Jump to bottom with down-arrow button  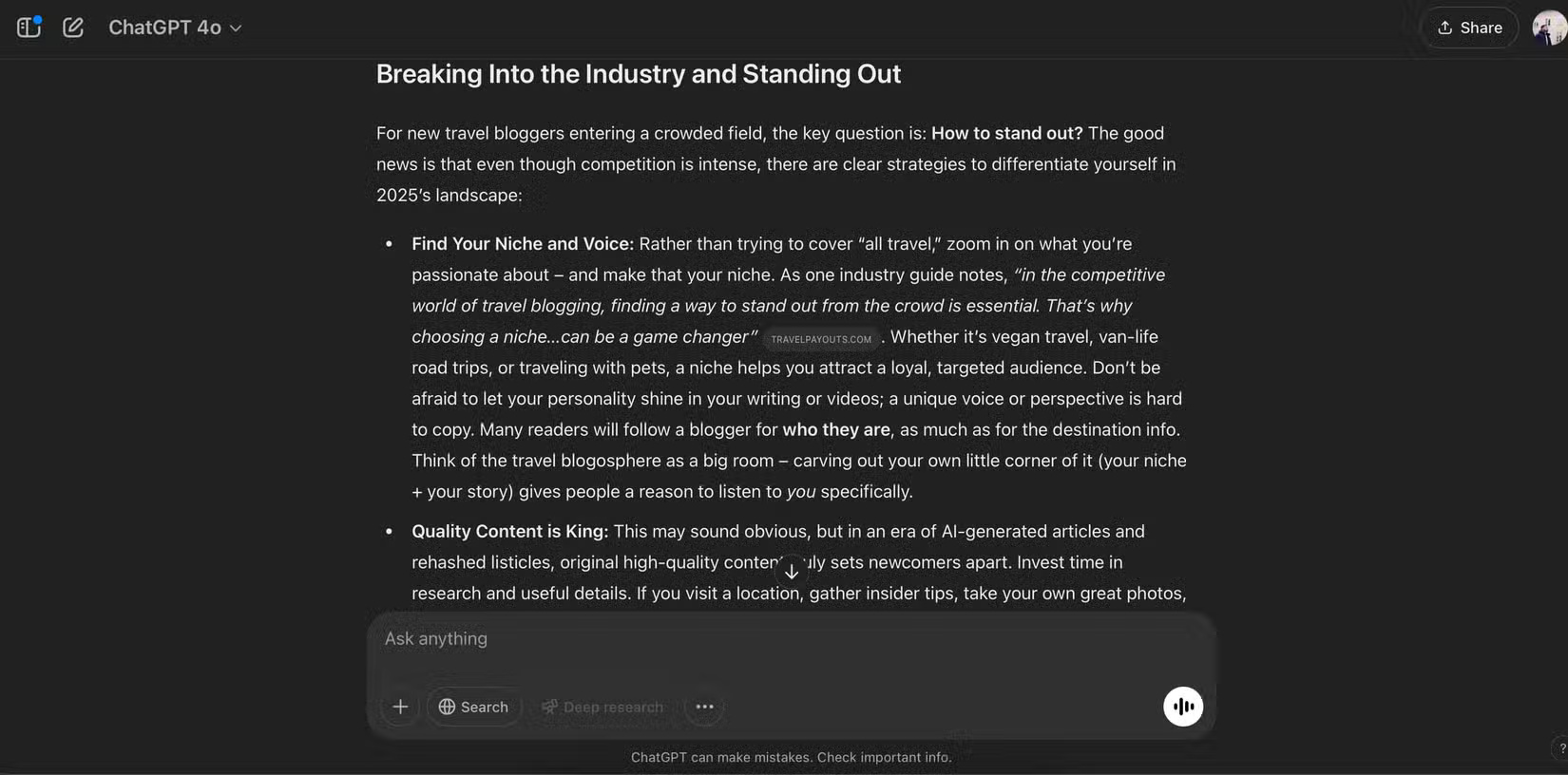792,572
